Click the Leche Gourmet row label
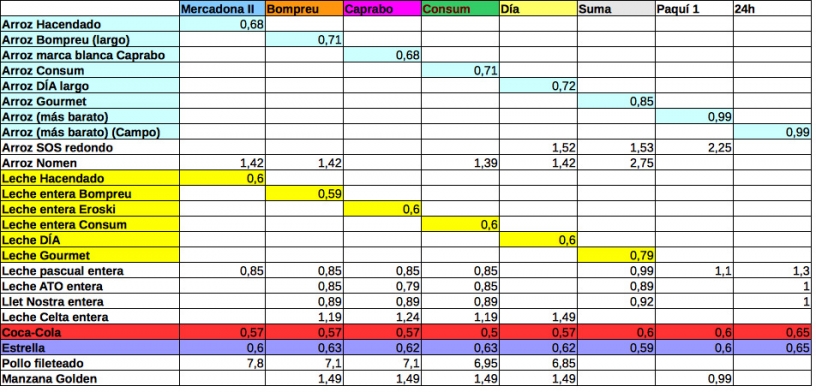The width and height of the screenshot is (816, 392). click(x=90, y=256)
